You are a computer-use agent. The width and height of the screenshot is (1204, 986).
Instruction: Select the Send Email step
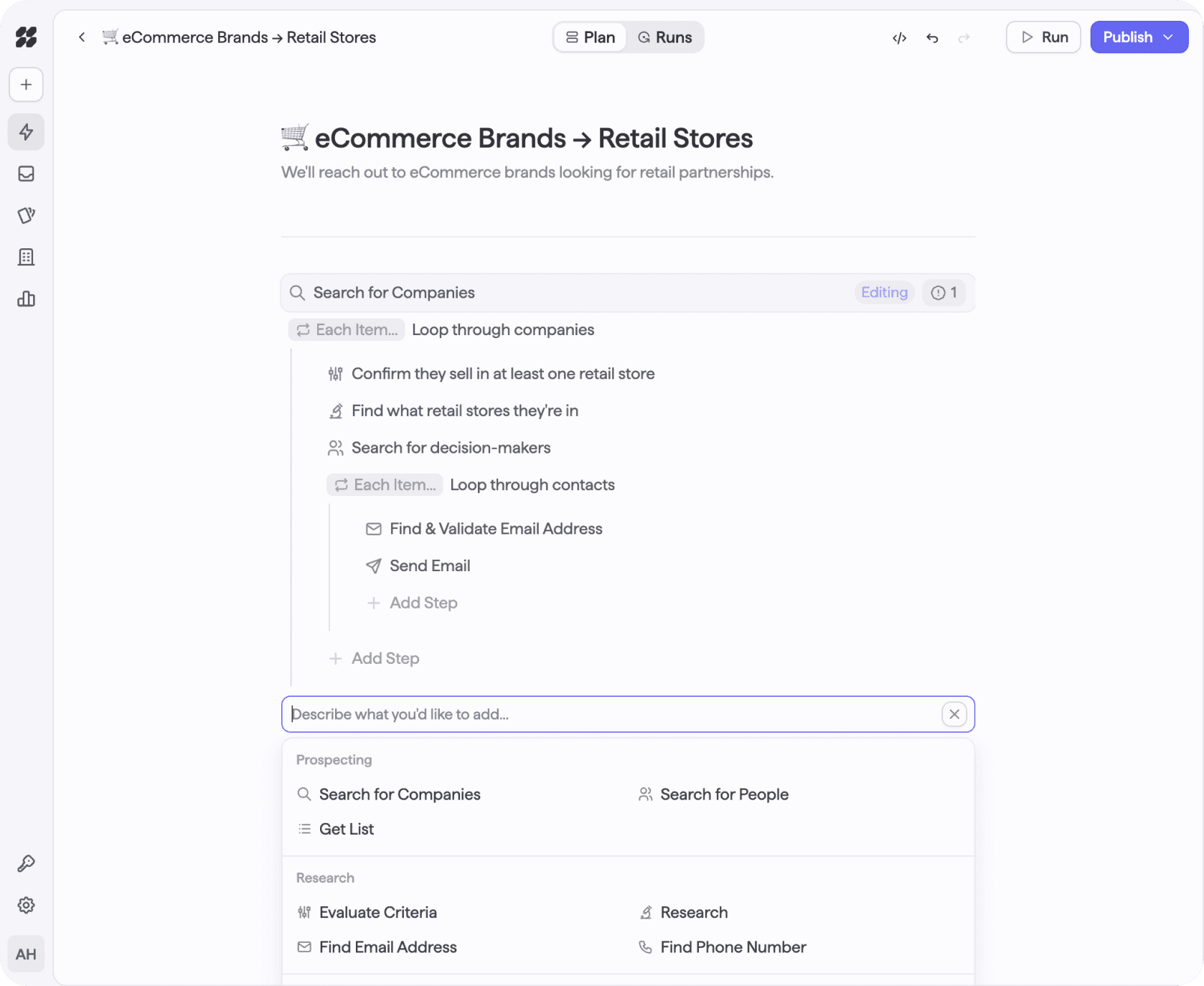pyautogui.click(x=418, y=566)
